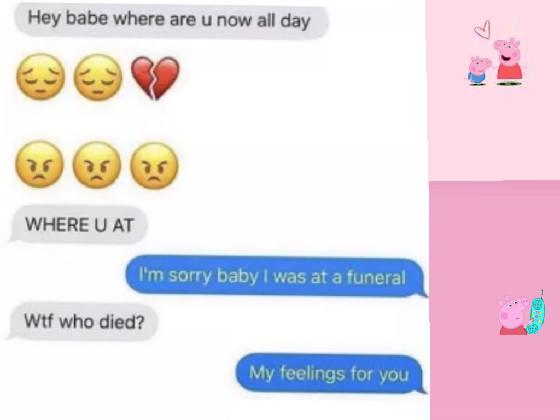The height and width of the screenshot is (420, 560).
Task: Click the second pensive face emoji
Action: (98, 77)
